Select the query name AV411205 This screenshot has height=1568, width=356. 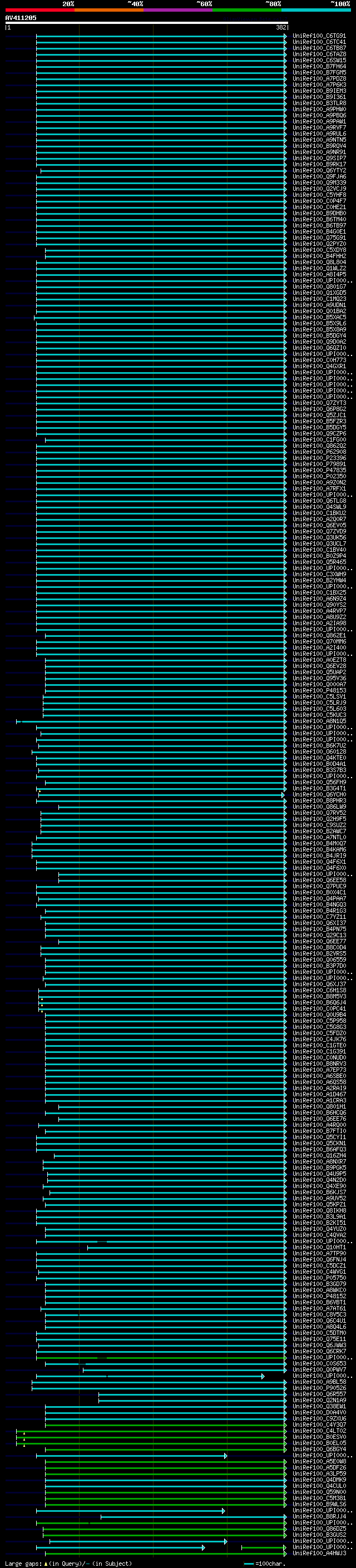[x=21, y=18]
